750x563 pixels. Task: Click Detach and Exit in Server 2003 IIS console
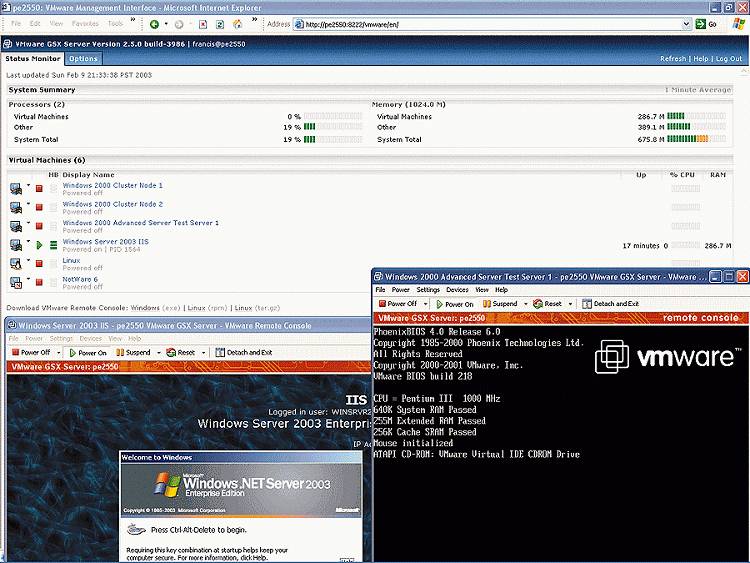click(243, 353)
